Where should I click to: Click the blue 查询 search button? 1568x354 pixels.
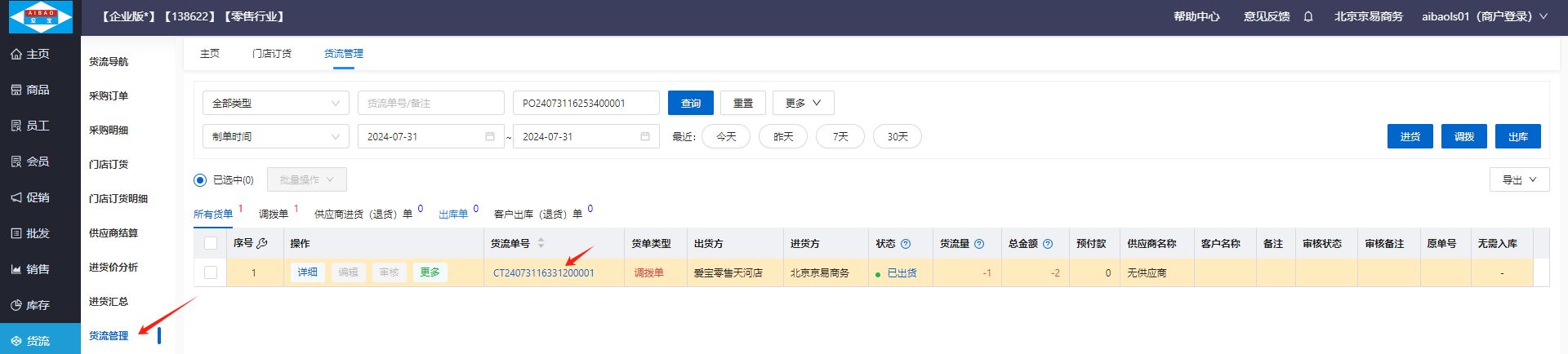[x=690, y=103]
